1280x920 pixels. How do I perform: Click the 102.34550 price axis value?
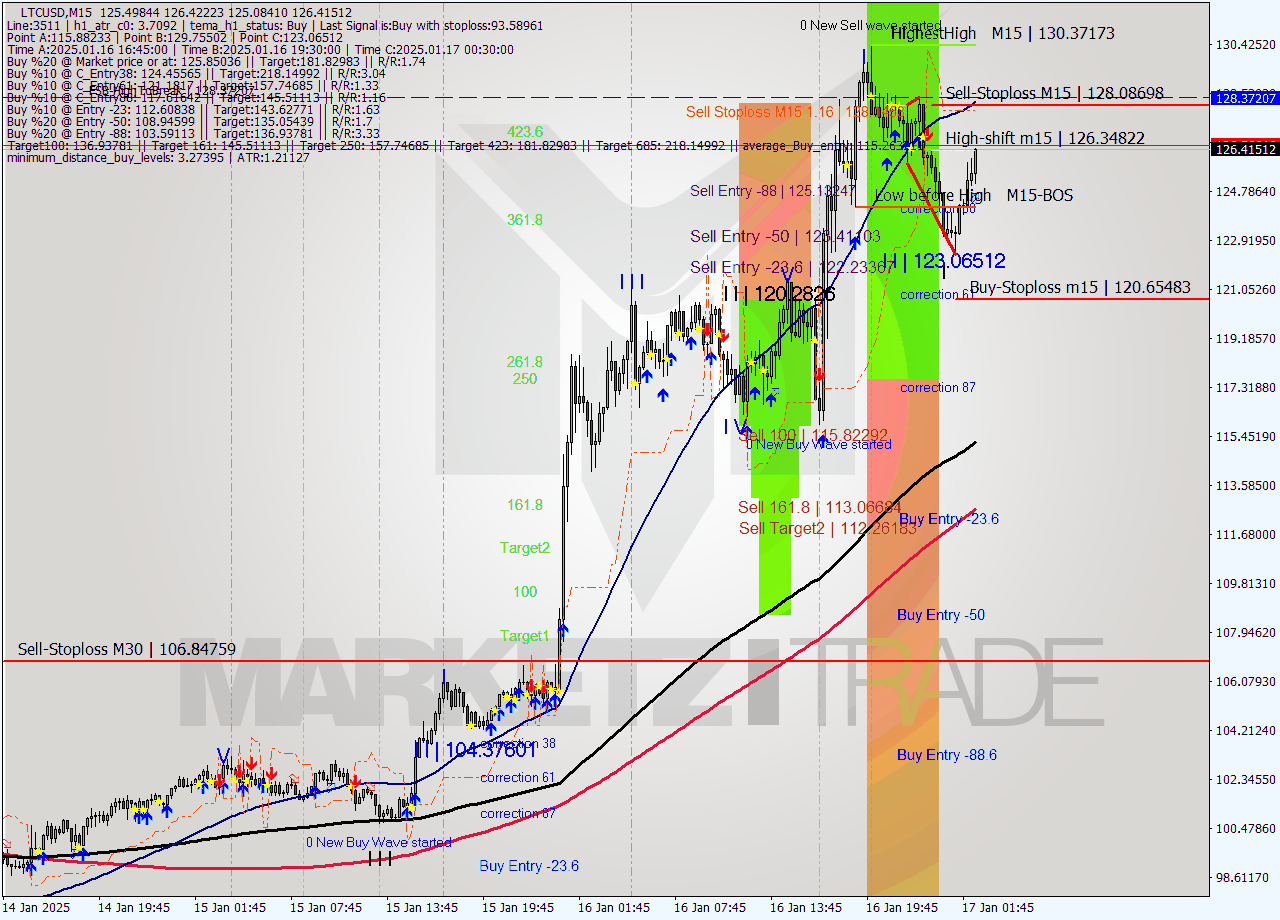pyautogui.click(x=1245, y=780)
